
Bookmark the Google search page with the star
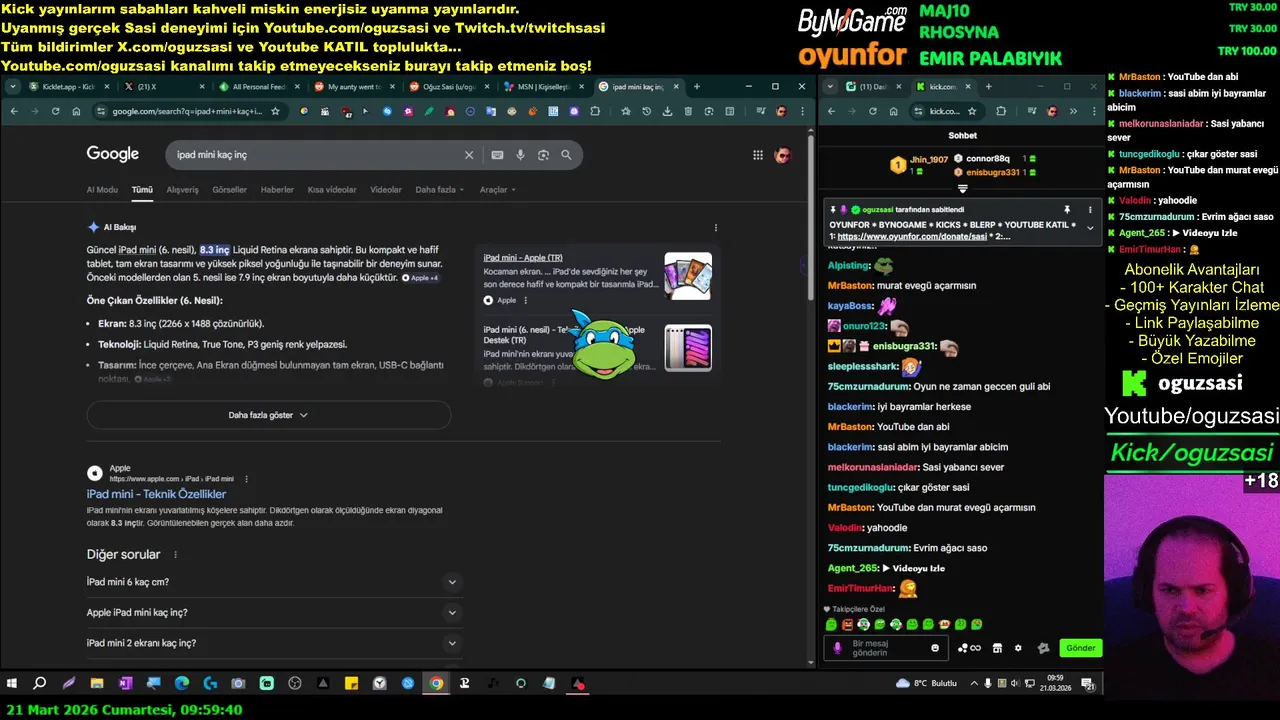275,111
